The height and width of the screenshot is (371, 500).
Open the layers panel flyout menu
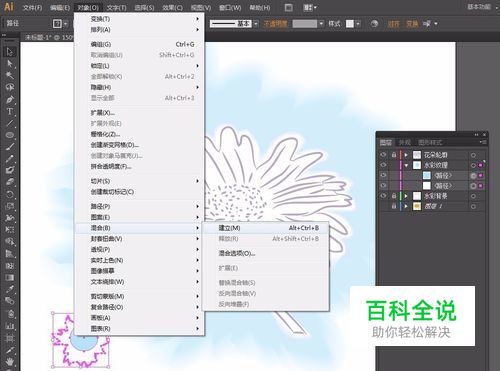483,142
